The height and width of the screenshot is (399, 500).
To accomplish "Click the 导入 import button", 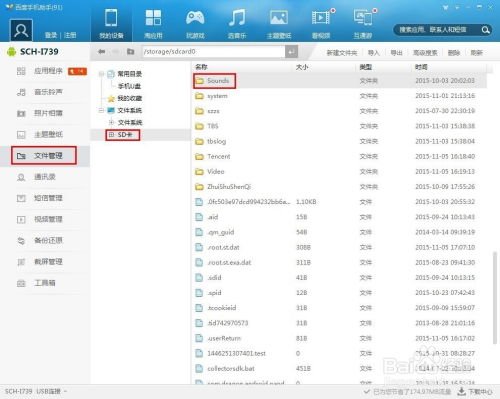I will point(373,53).
